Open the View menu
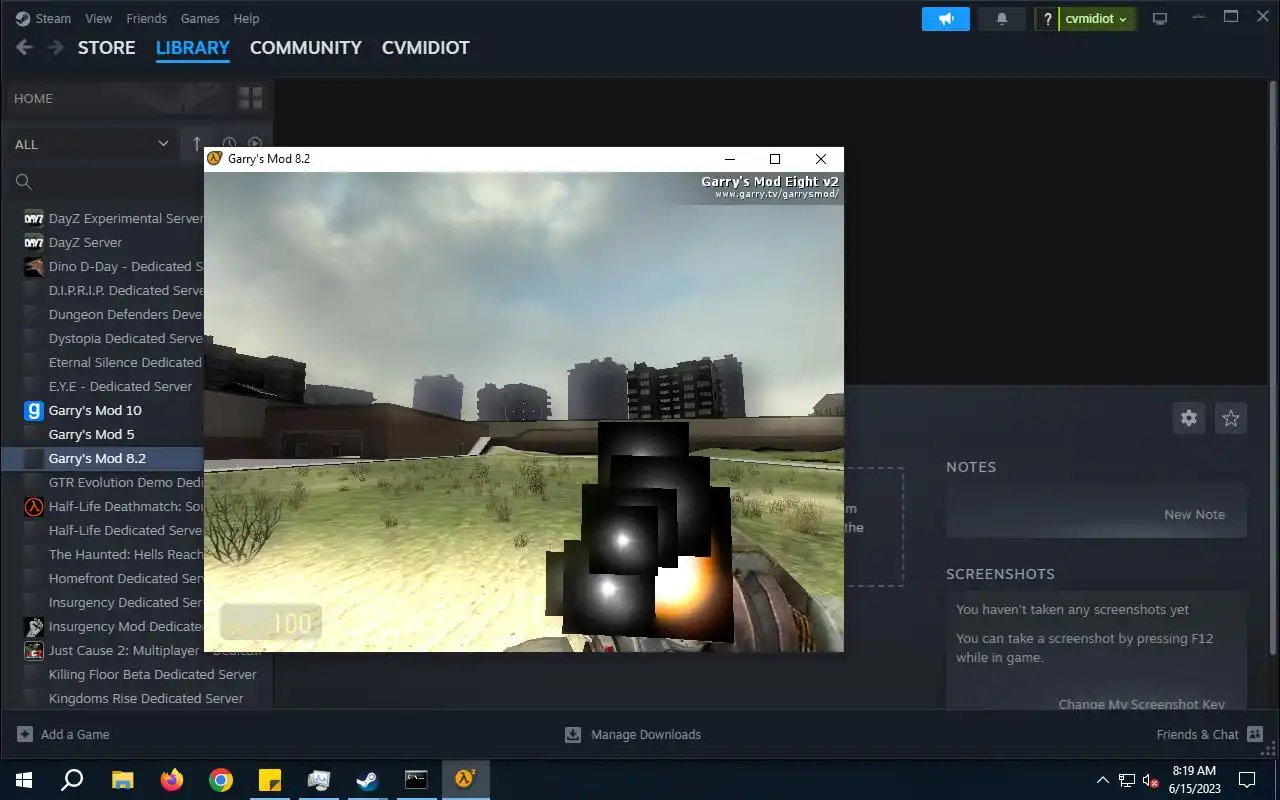This screenshot has width=1280, height=800. pyautogui.click(x=99, y=18)
